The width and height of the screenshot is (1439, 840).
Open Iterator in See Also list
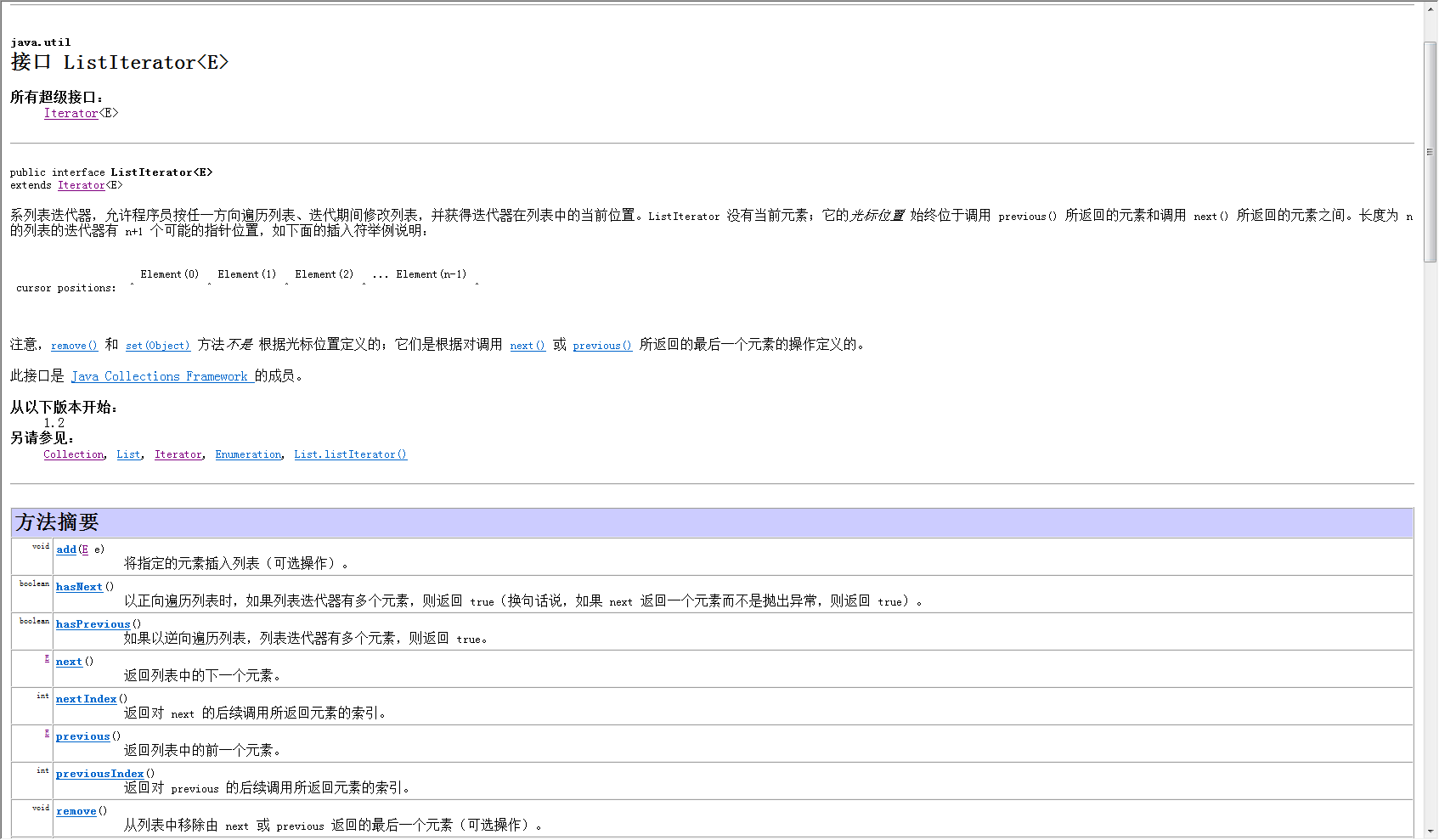coord(178,454)
